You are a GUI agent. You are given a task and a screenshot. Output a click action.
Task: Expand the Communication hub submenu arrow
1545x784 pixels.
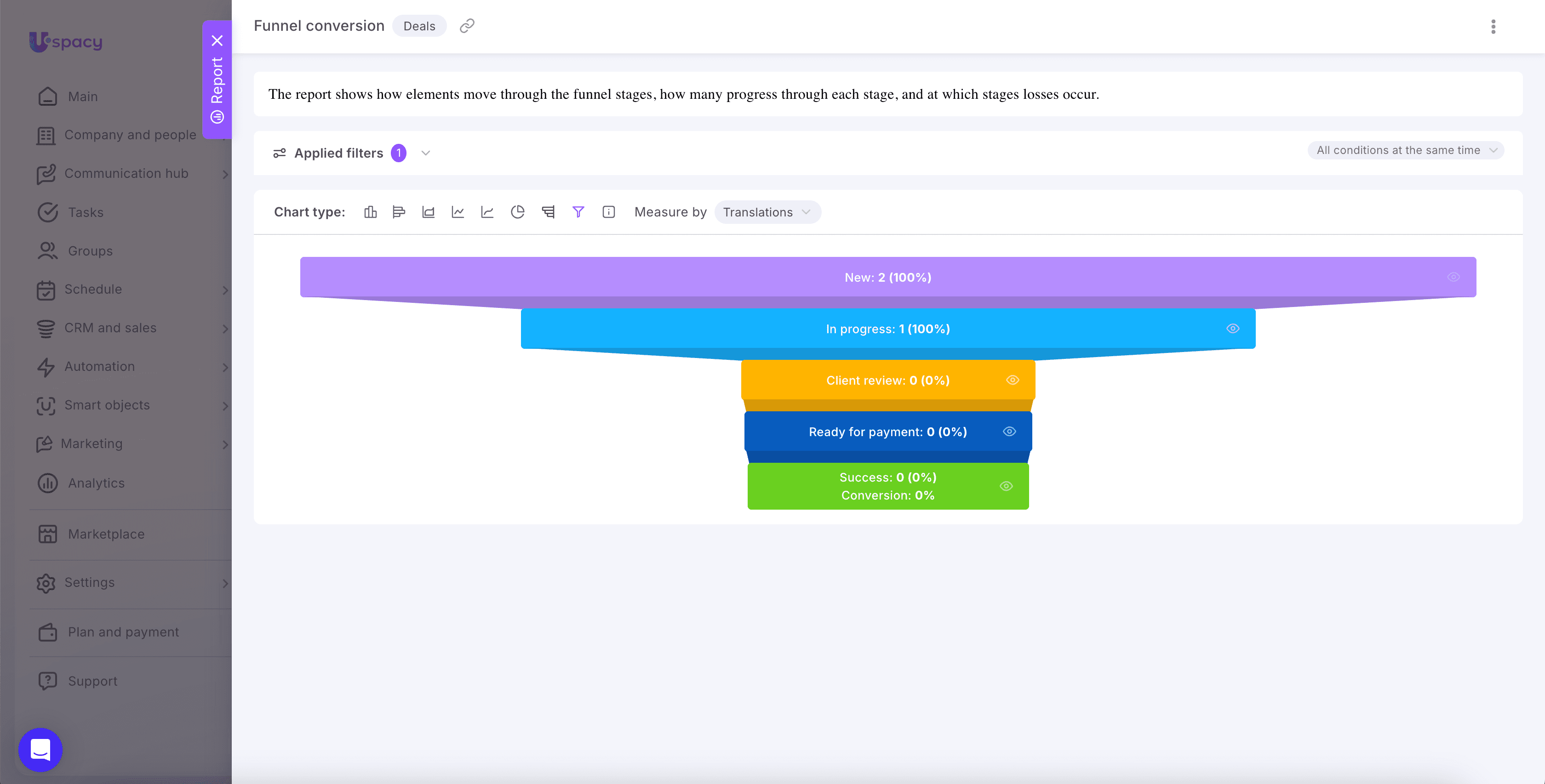[225, 174]
